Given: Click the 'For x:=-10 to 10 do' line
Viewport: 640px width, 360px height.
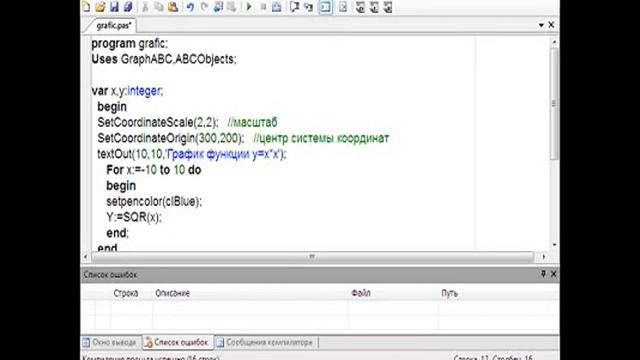Looking at the screenshot, I should (153, 170).
